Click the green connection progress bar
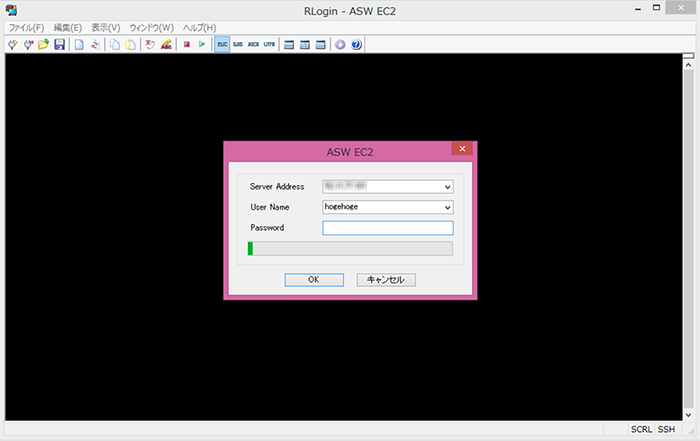Viewport: 700px width, 441px height. [350, 249]
